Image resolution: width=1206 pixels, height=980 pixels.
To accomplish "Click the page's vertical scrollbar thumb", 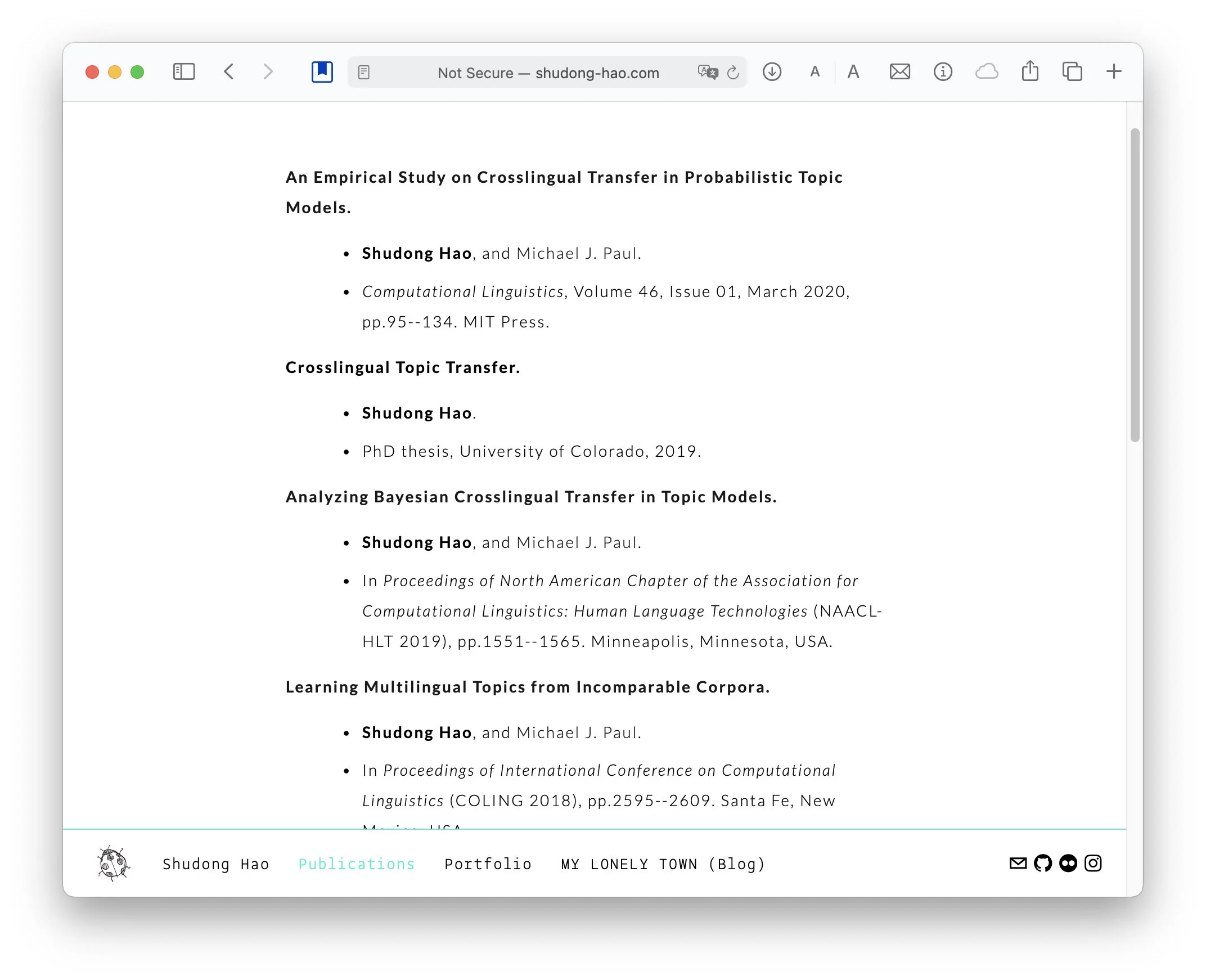I will pos(1135,285).
